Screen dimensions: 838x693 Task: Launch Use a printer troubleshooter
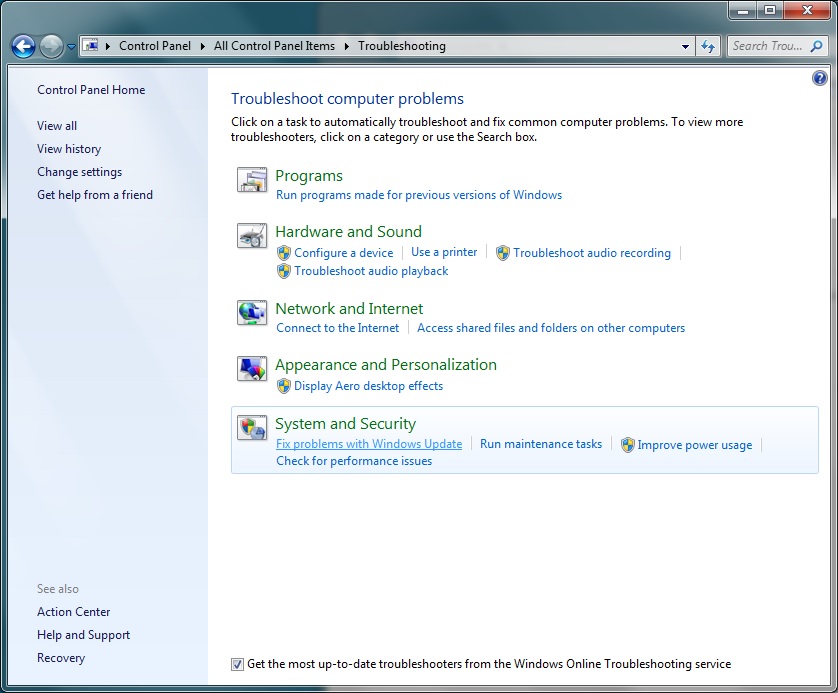pos(444,252)
